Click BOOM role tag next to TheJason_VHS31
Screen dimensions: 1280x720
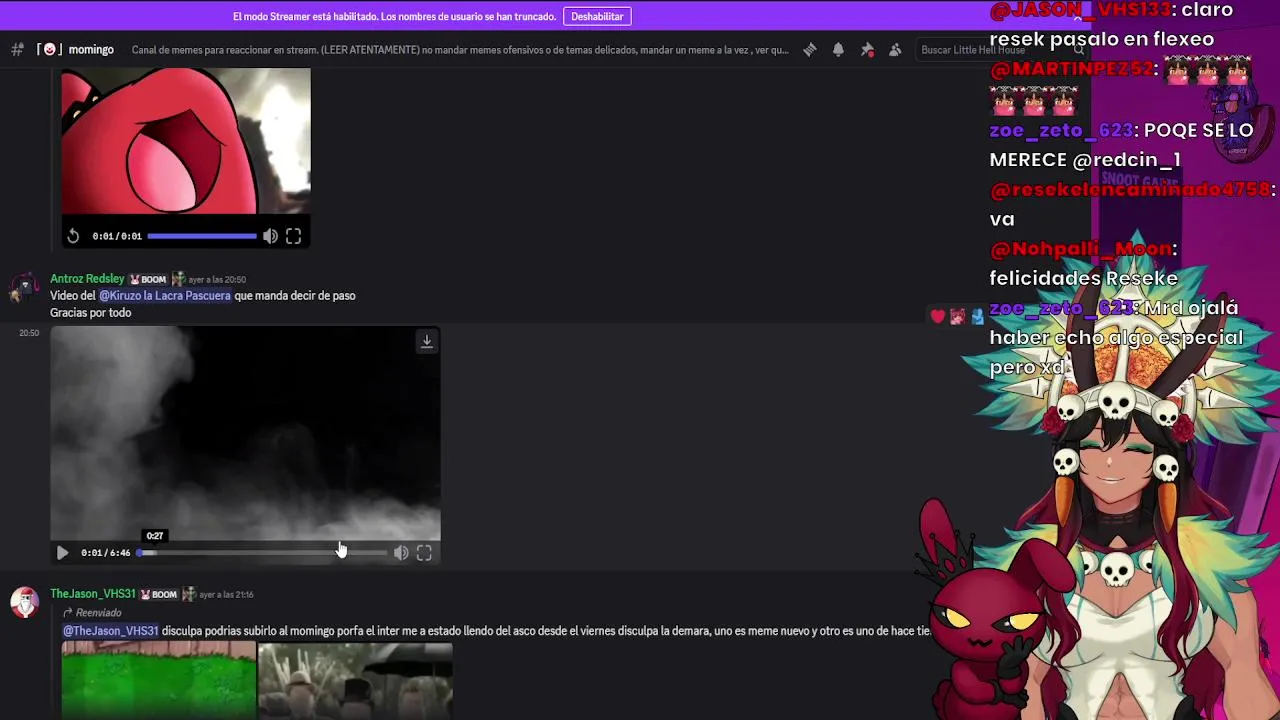click(x=158, y=594)
